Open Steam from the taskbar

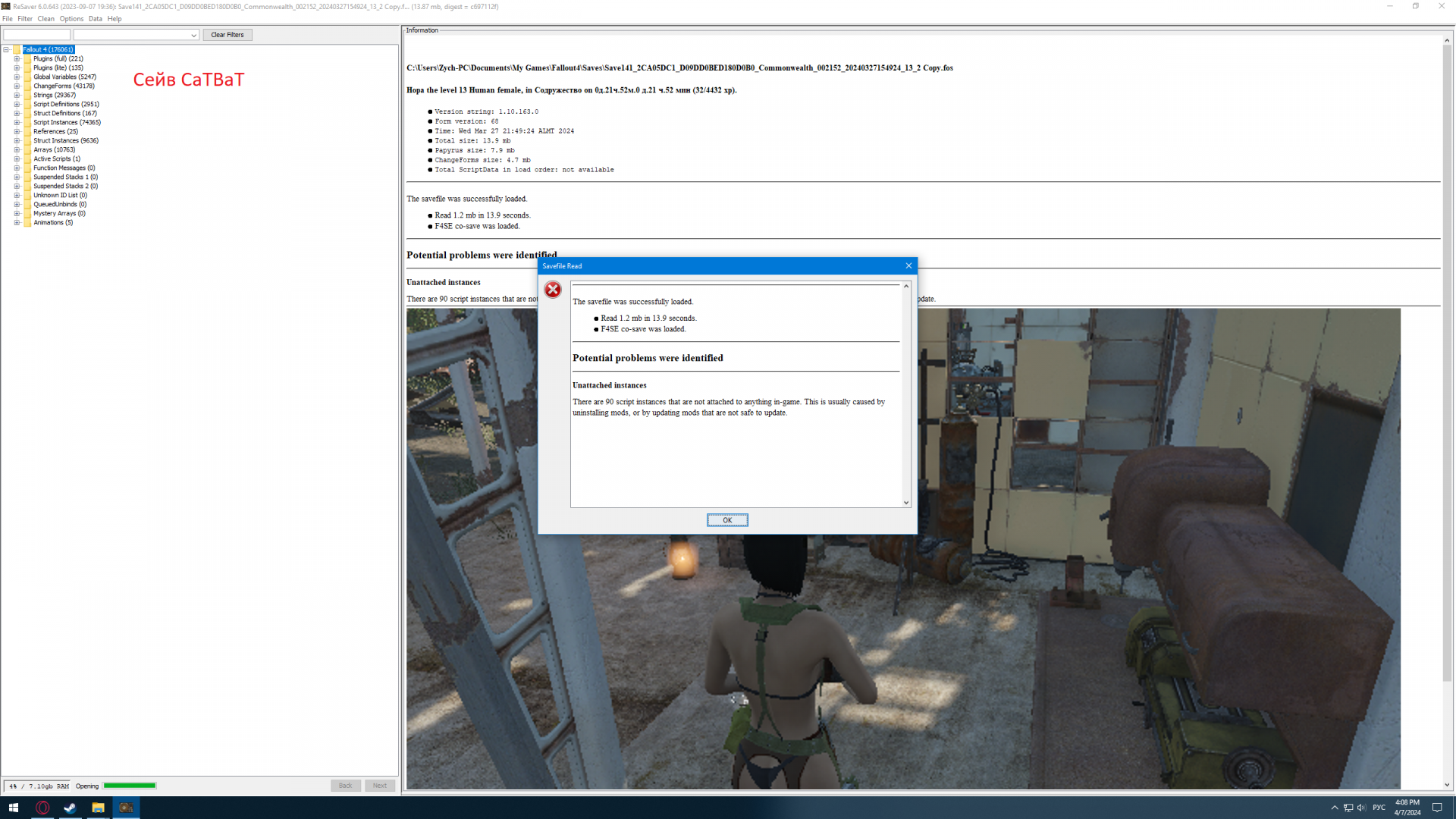(x=70, y=808)
